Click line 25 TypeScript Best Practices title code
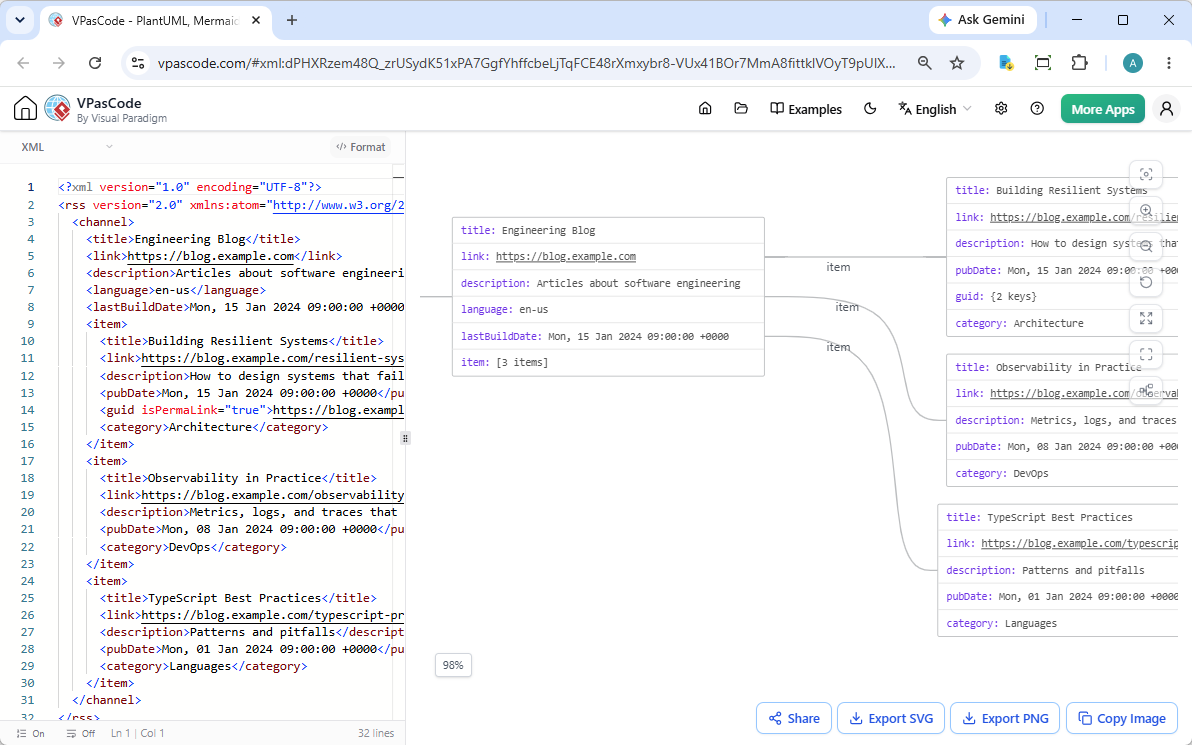1192x745 pixels. (x=238, y=598)
